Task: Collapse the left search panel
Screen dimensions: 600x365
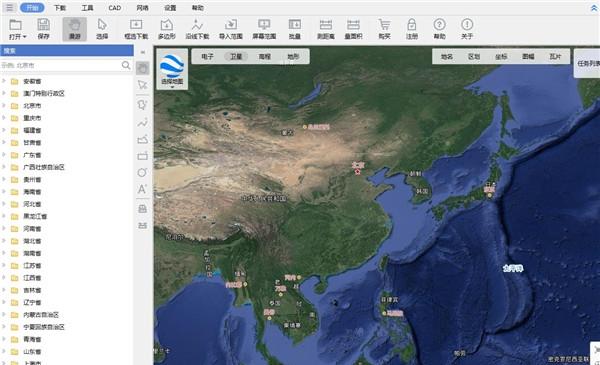Action: click(143, 52)
